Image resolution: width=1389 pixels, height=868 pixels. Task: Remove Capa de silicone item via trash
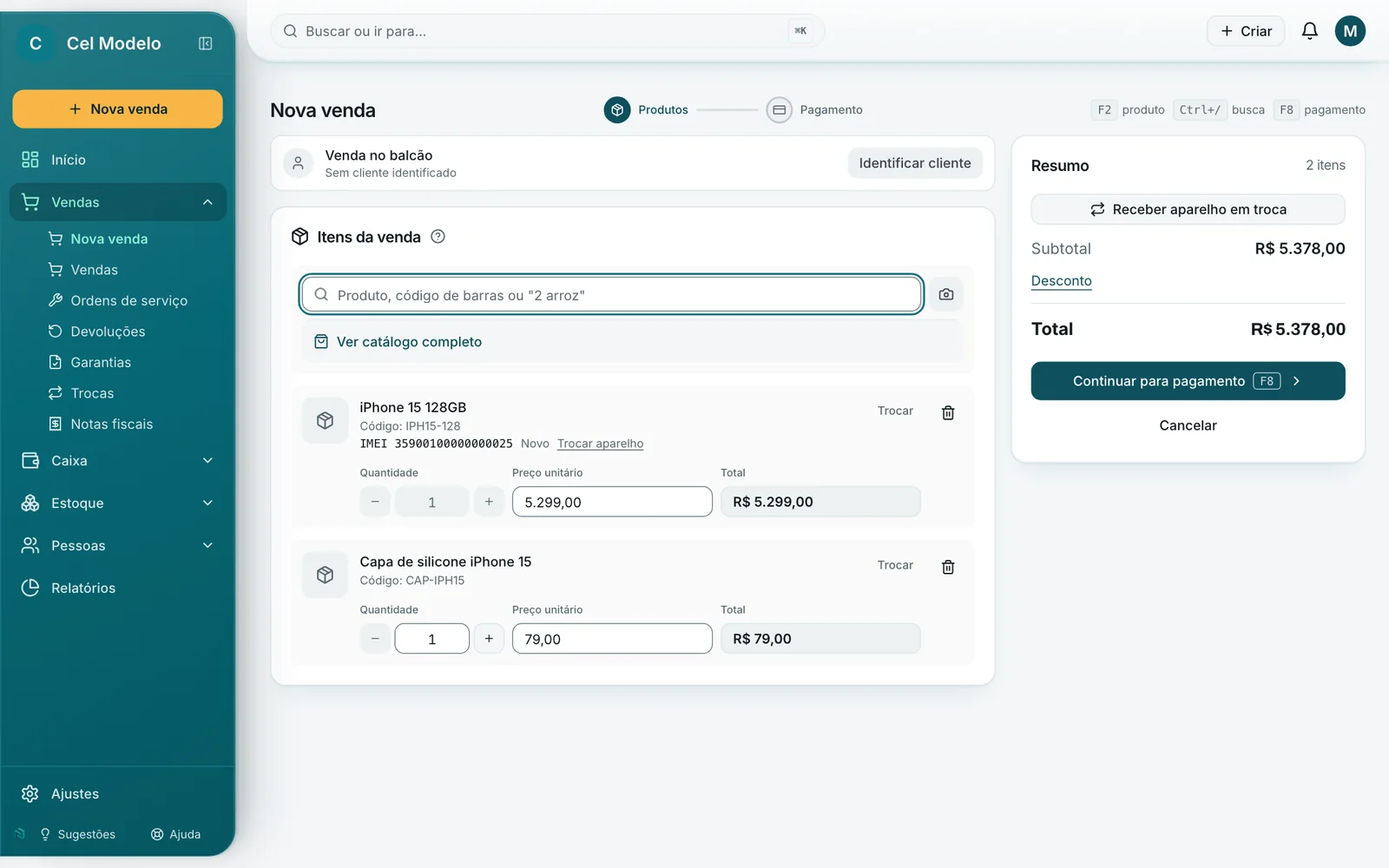pyautogui.click(x=948, y=567)
